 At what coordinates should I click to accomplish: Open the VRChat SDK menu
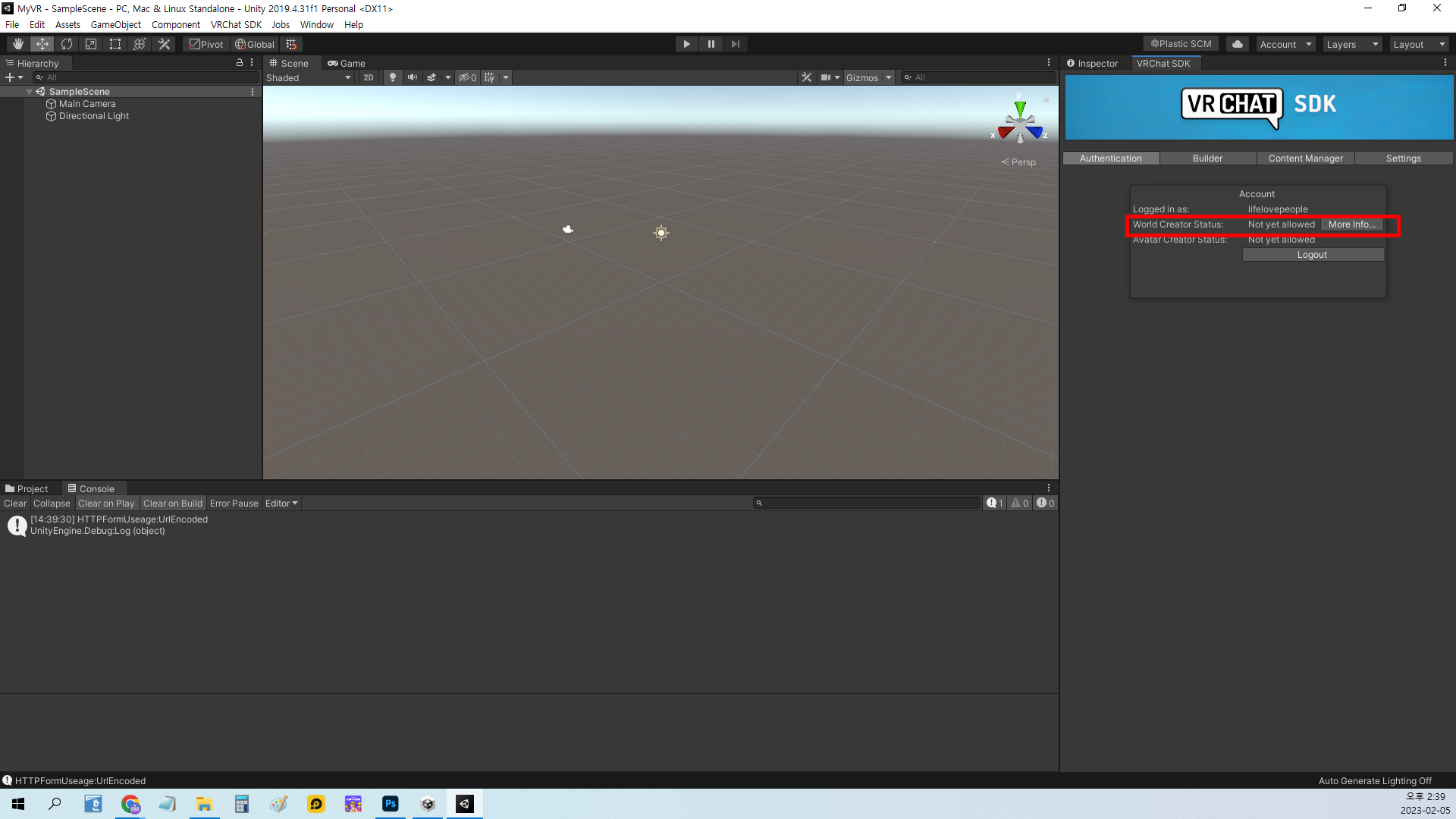(x=236, y=24)
